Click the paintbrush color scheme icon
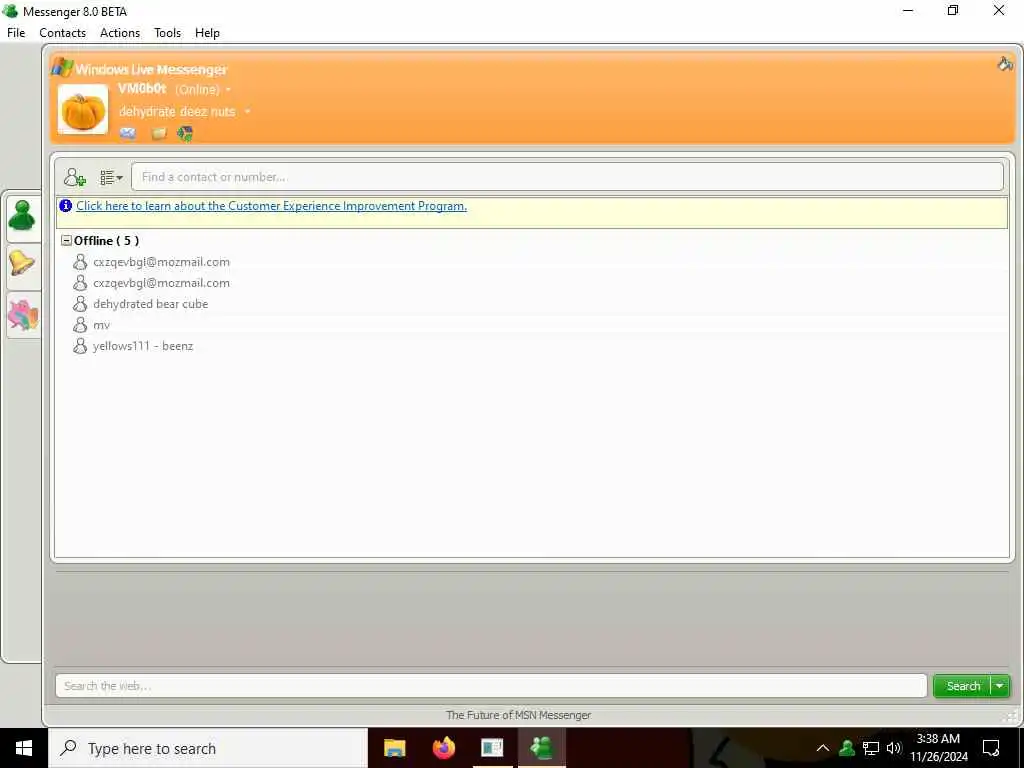Viewport: 1024px width, 768px height. coord(1005,63)
